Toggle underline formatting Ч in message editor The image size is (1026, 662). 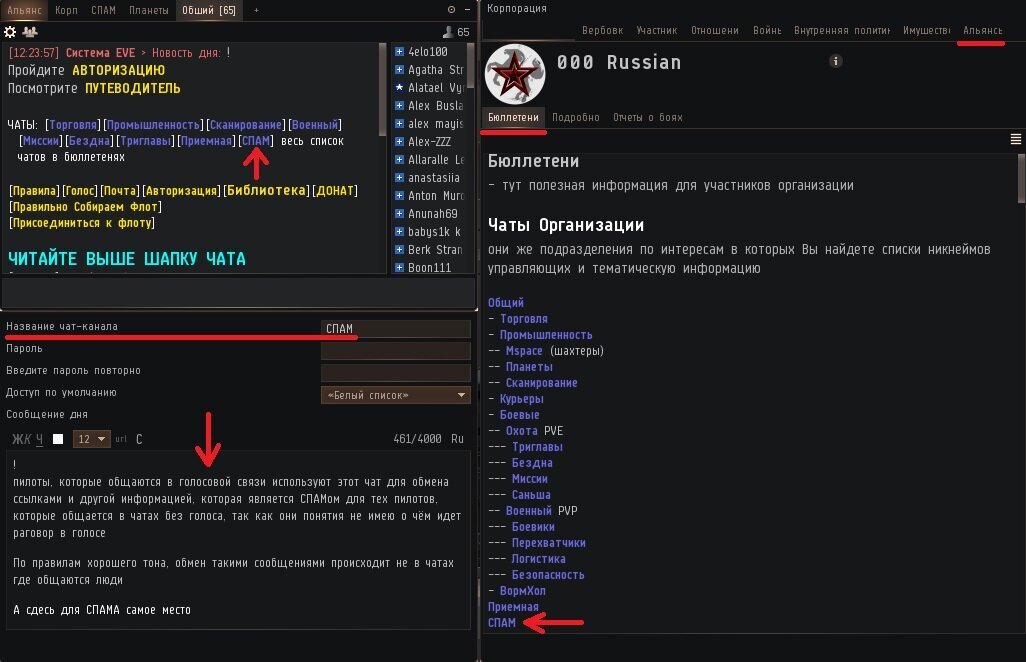click(x=39, y=439)
